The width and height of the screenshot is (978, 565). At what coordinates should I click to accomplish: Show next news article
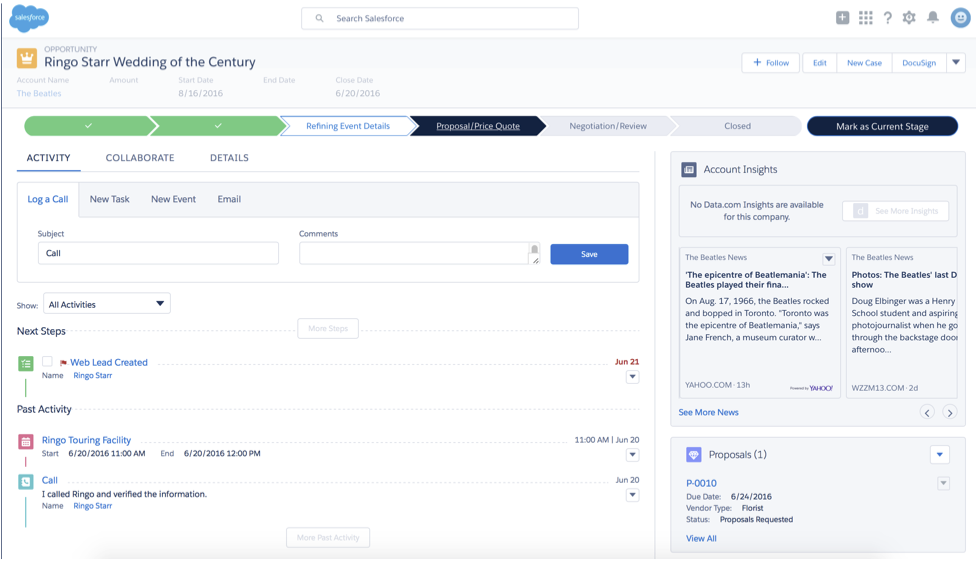[949, 412]
